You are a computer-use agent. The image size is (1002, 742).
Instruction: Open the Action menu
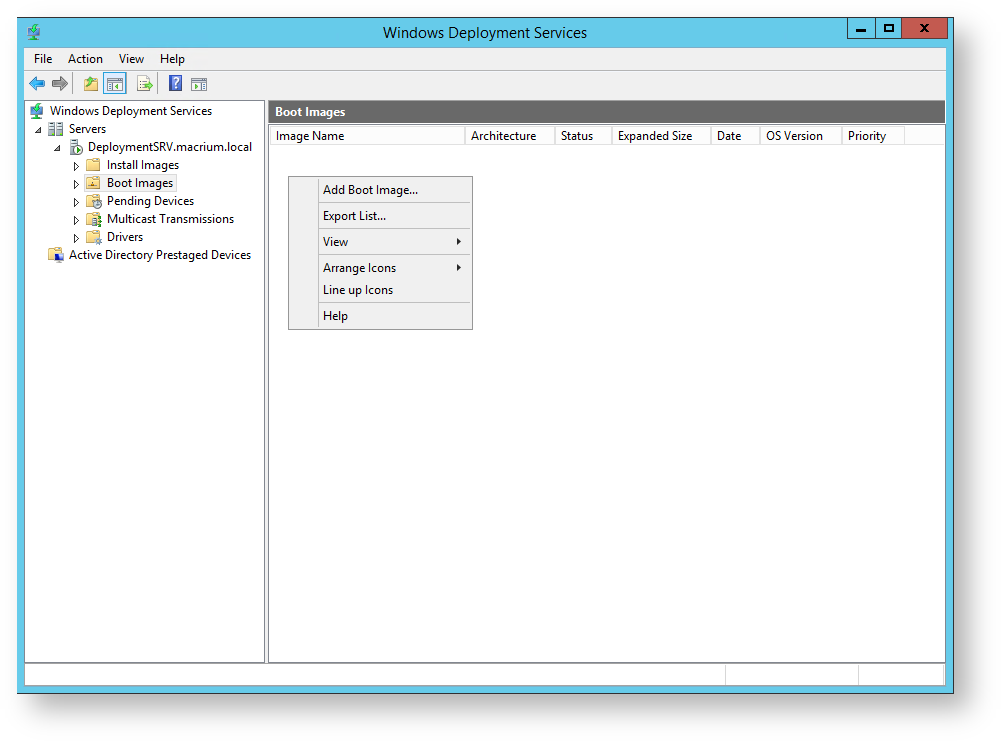[x=85, y=59]
